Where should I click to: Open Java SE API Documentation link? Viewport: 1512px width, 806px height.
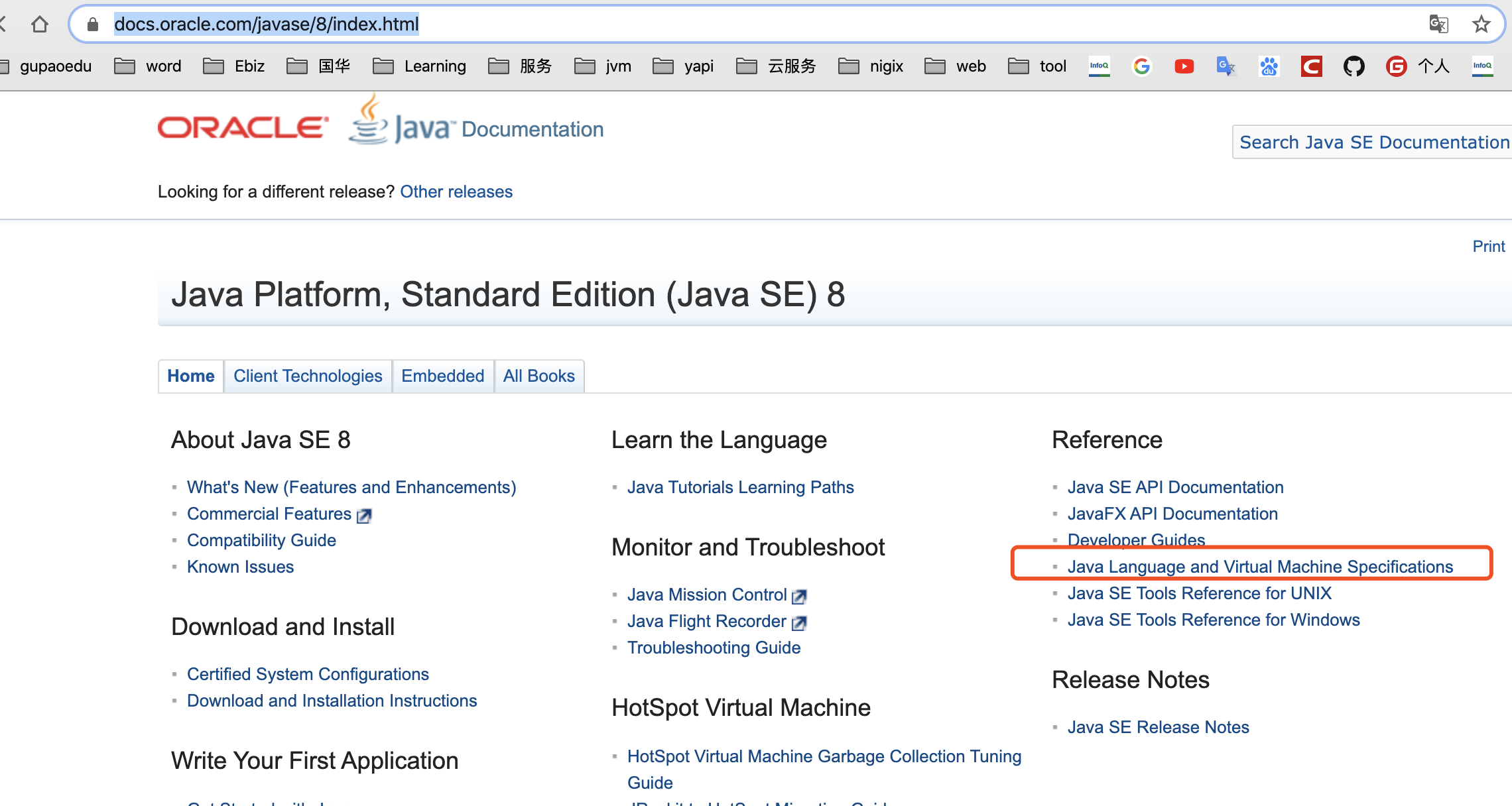click(1175, 487)
